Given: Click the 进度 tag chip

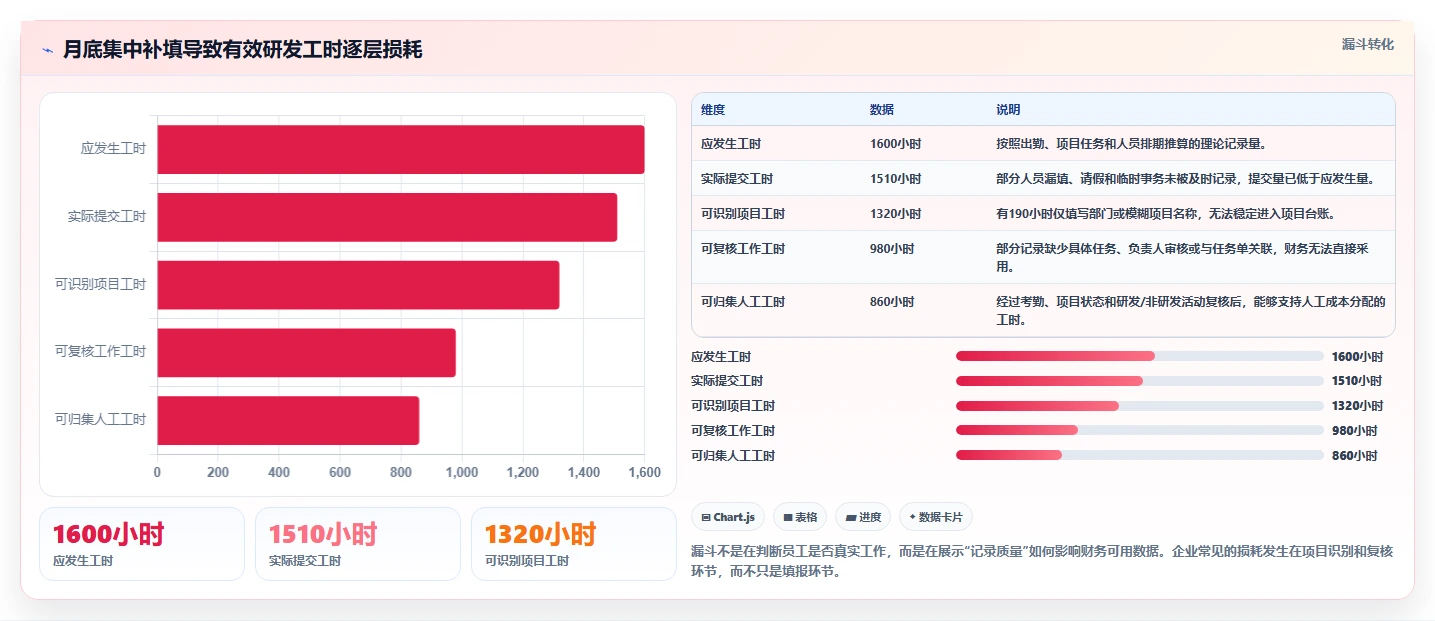Looking at the screenshot, I should click(863, 517).
